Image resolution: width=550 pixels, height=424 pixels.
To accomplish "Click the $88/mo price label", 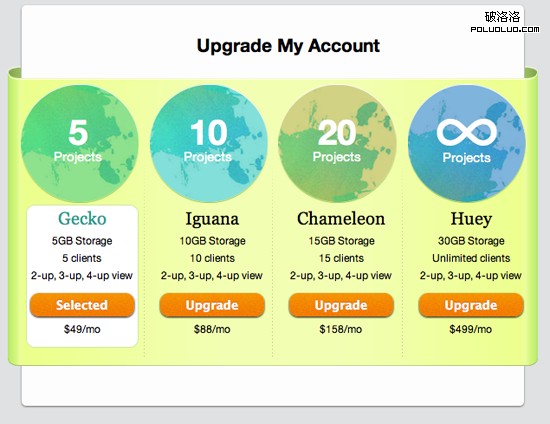I will pyautogui.click(x=212, y=329).
